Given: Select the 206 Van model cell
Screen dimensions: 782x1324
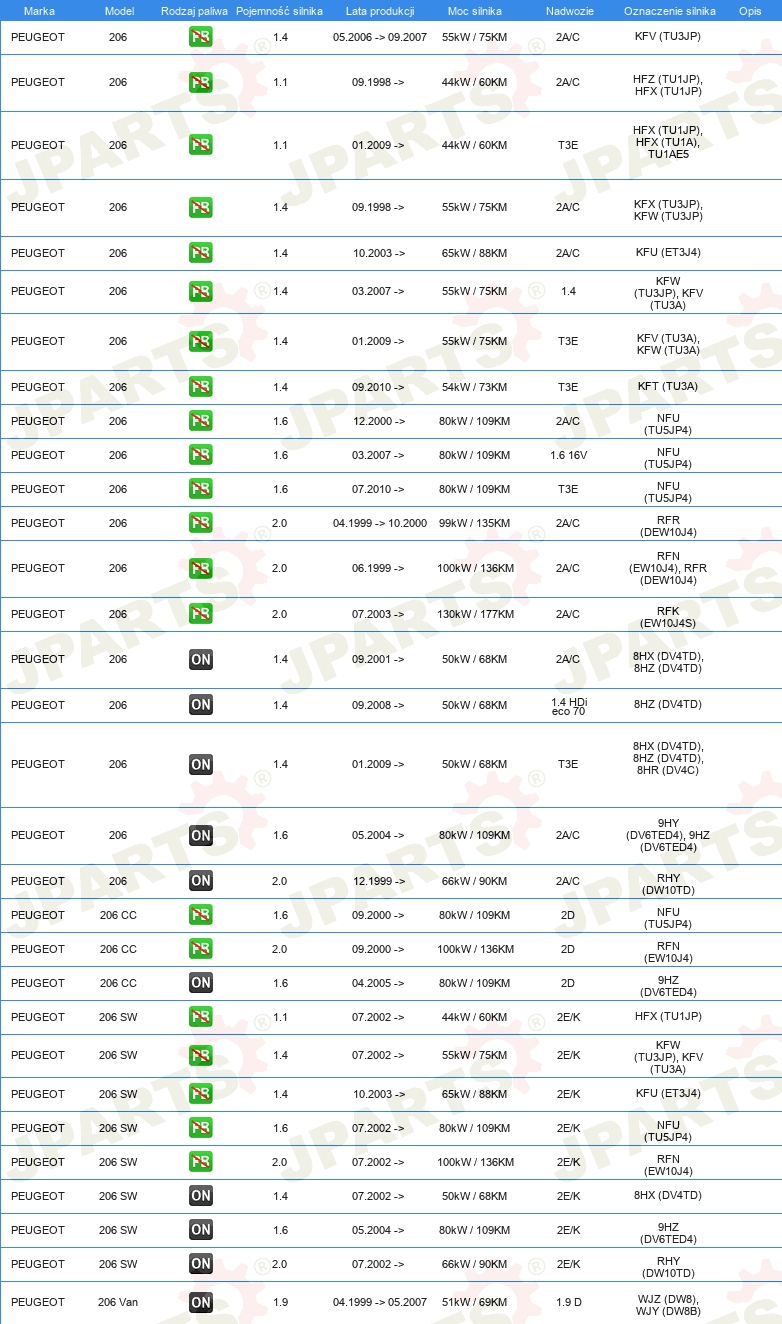Looking at the screenshot, I should [x=118, y=1302].
